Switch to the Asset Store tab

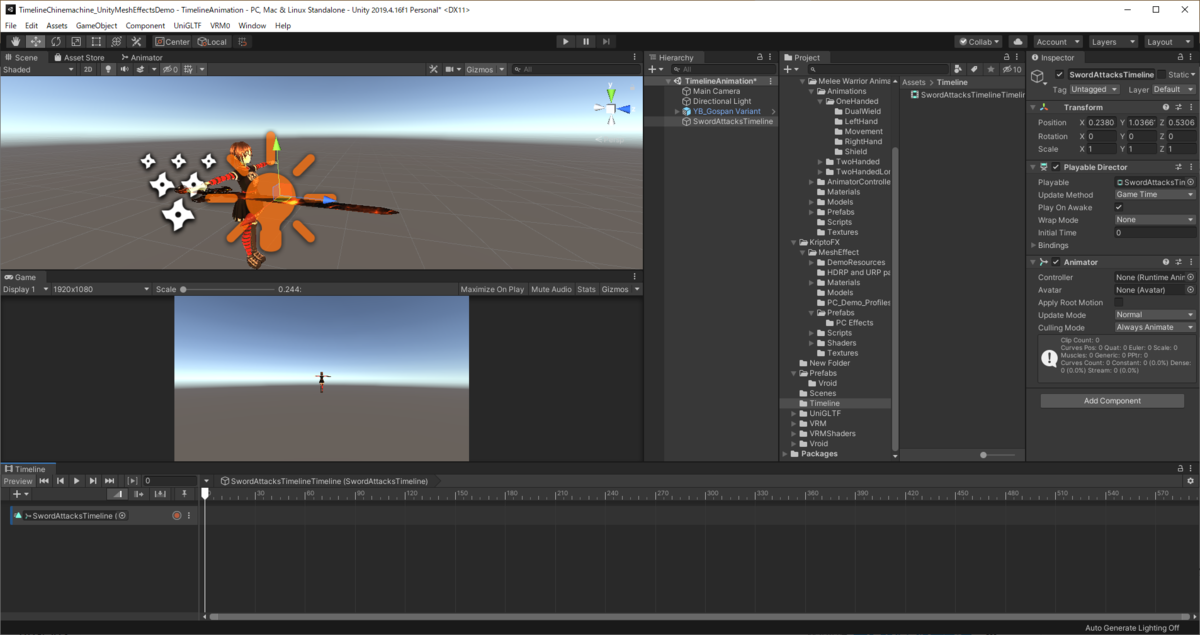[x=80, y=57]
